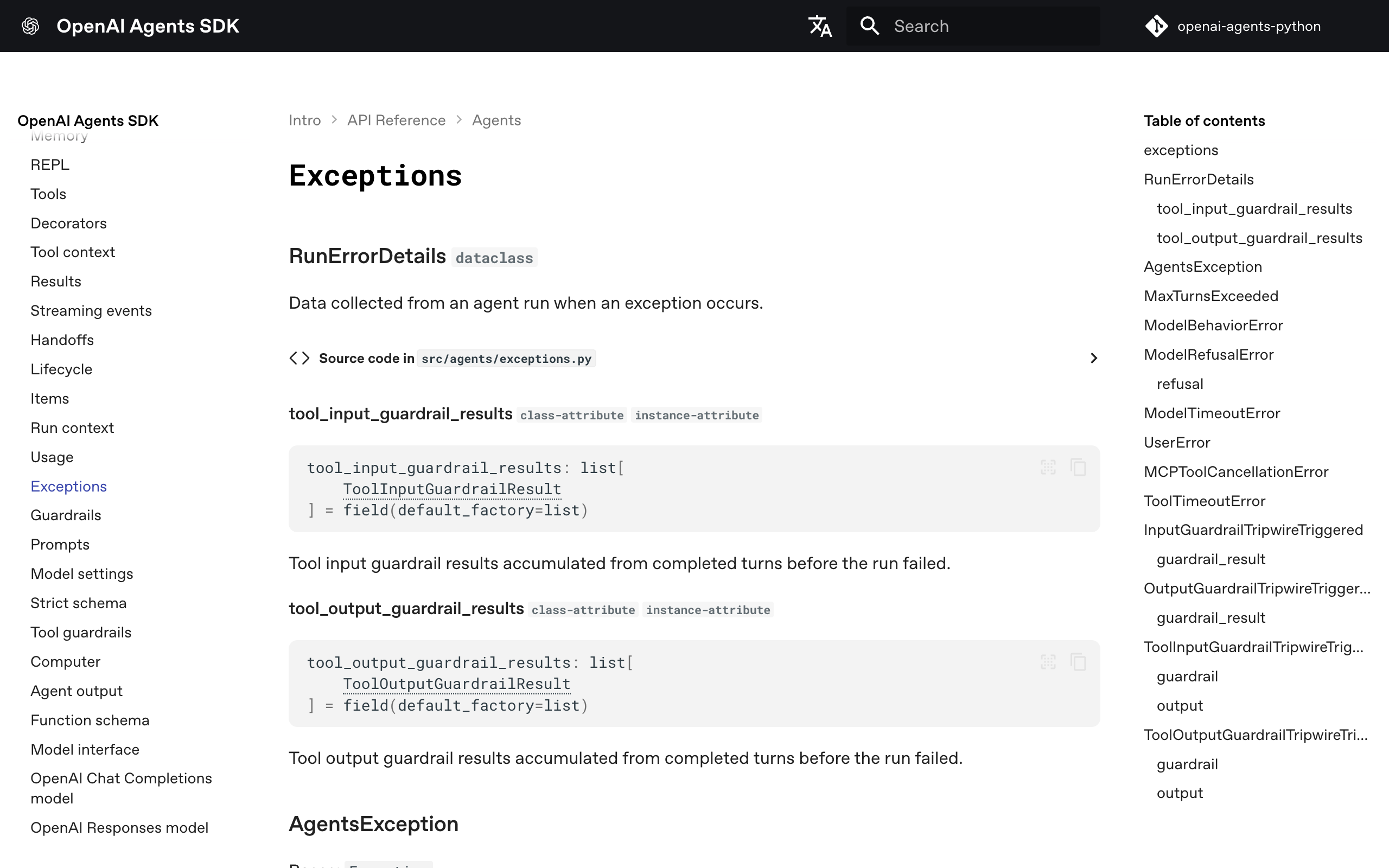Select the active Exceptions sidebar item
Screen dimensions: 1389x868
pyautogui.click(x=68, y=486)
